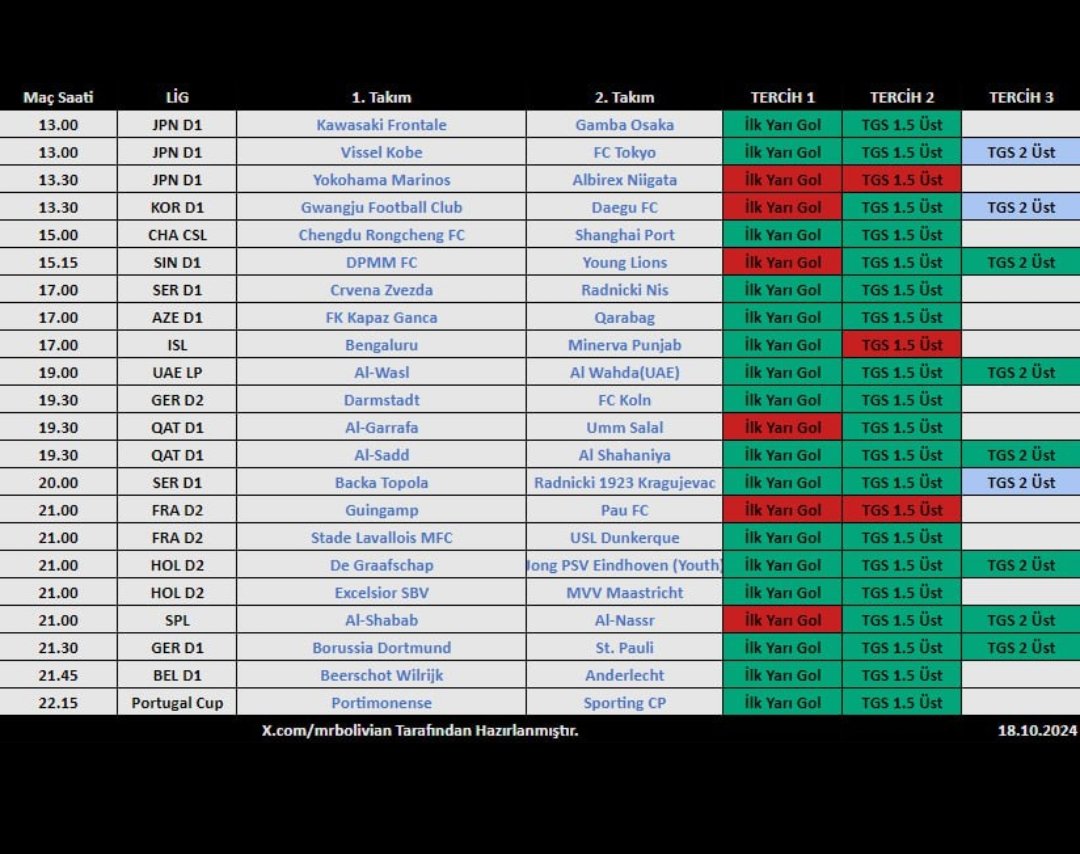Screen dimensions: 1080x854
Task: Select Yokohama Marinos team name
Action: tap(381, 180)
